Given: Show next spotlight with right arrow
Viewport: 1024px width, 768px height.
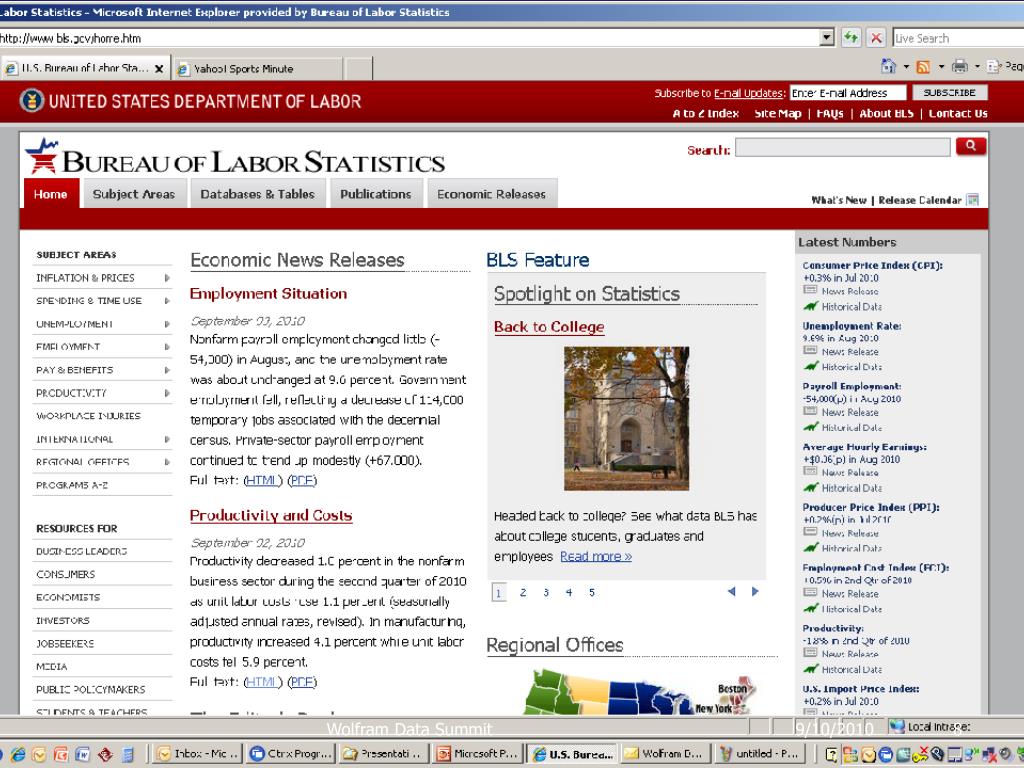Looking at the screenshot, I should 755,592.
